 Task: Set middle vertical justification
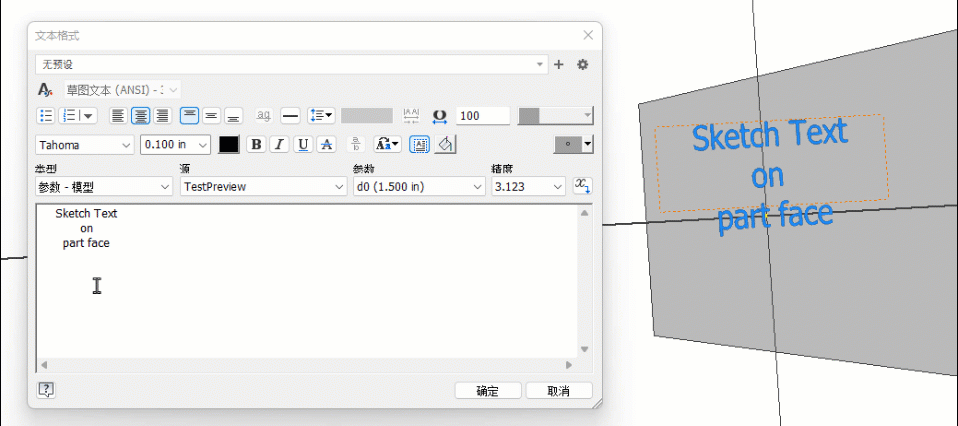tap(211, 115)
